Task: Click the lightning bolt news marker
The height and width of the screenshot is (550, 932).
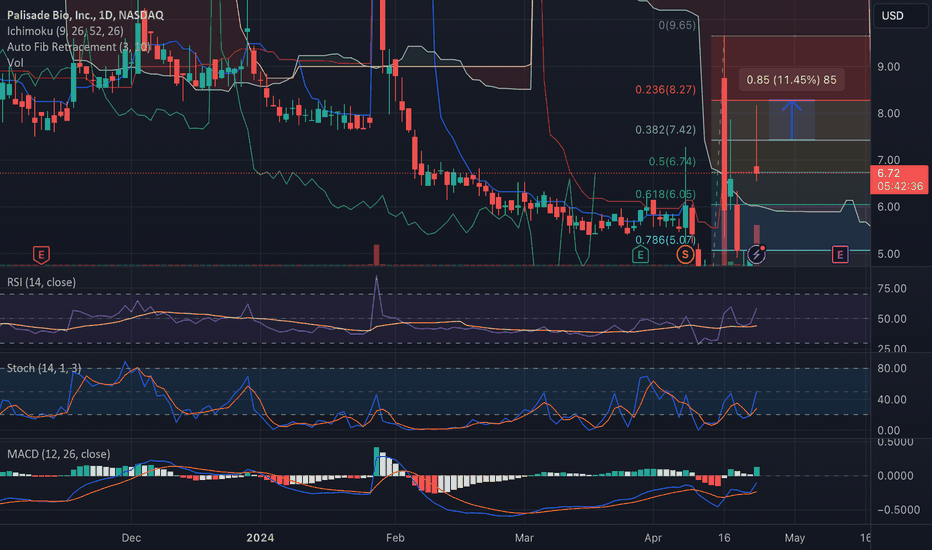Action: 757,254
